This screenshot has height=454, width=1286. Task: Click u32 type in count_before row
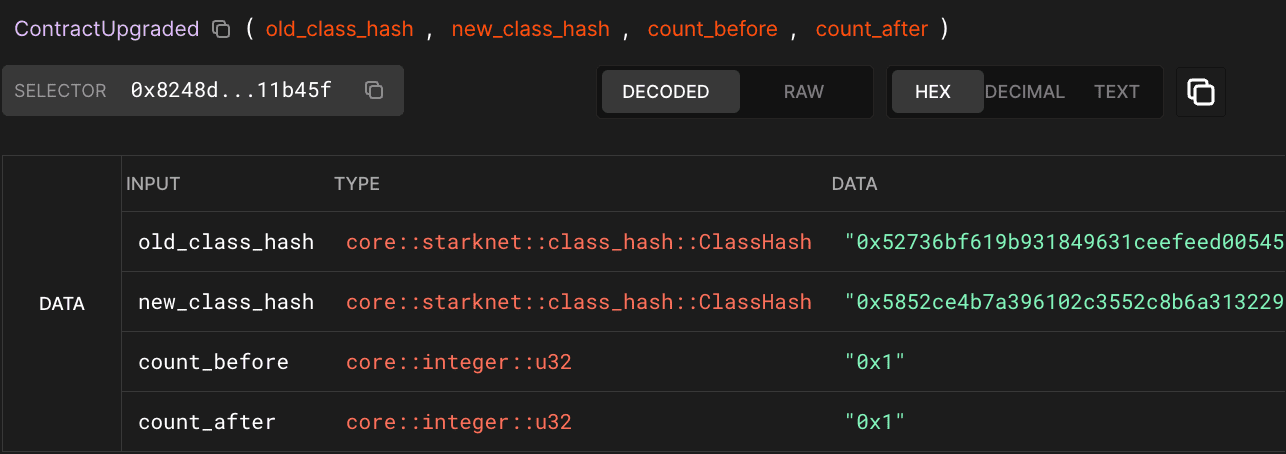pos(459,362)
